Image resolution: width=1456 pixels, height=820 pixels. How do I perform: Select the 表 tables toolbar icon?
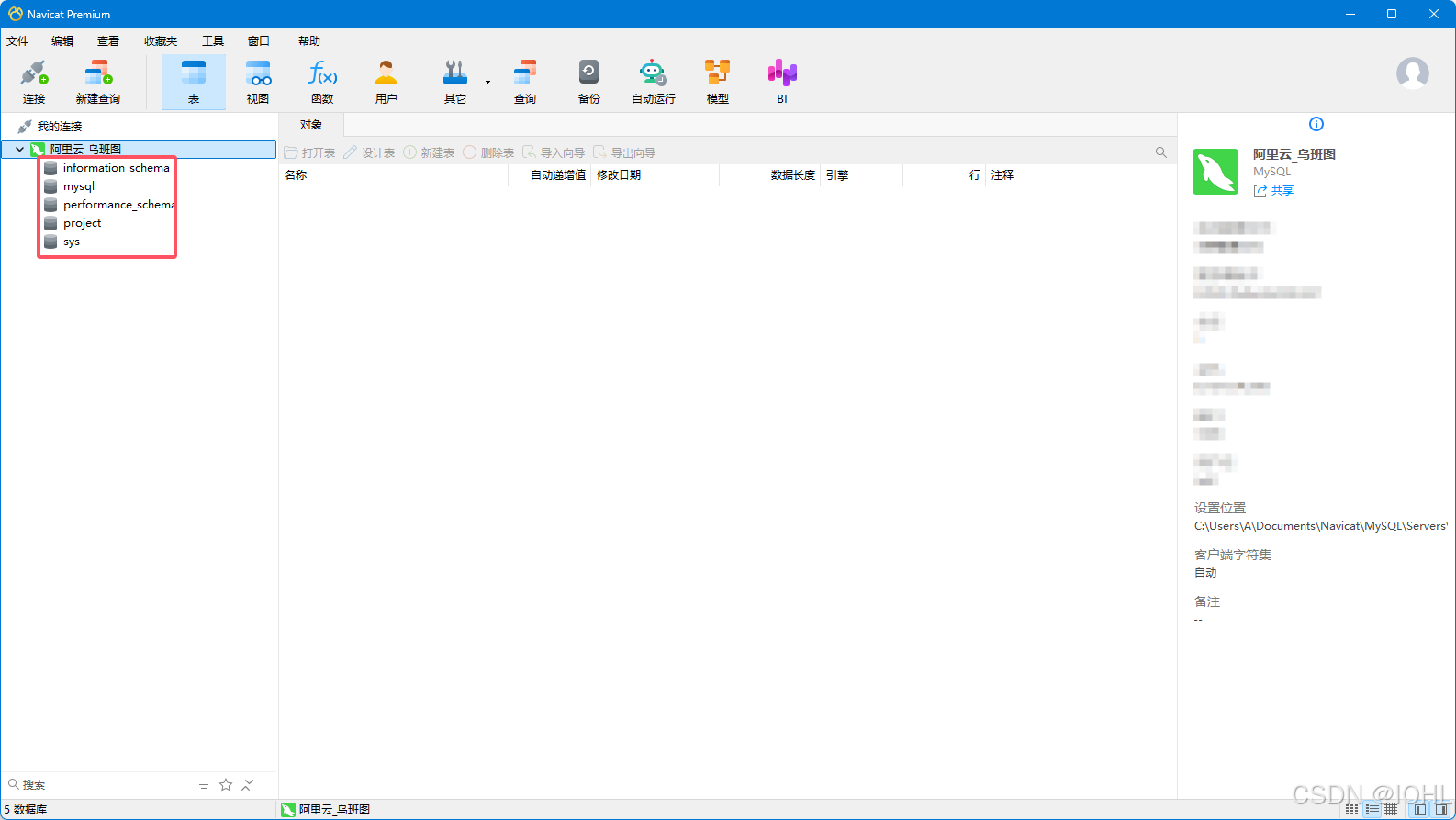(x=194, y=82)
